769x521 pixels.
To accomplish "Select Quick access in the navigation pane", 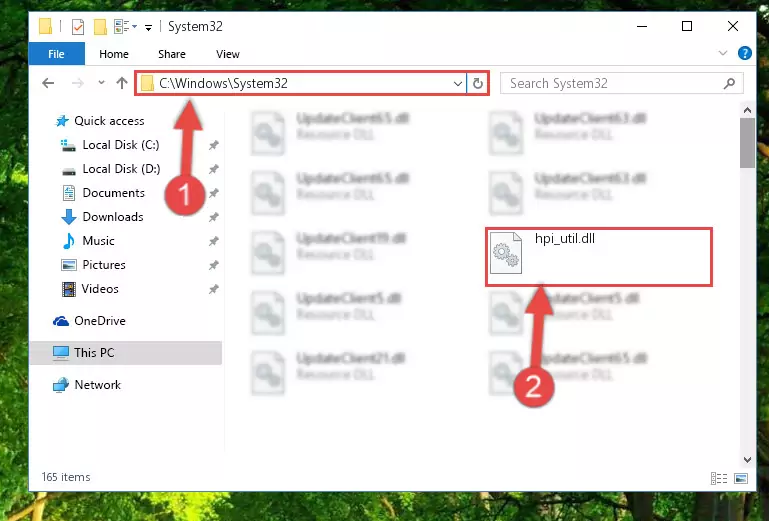I will click(109, 121).
